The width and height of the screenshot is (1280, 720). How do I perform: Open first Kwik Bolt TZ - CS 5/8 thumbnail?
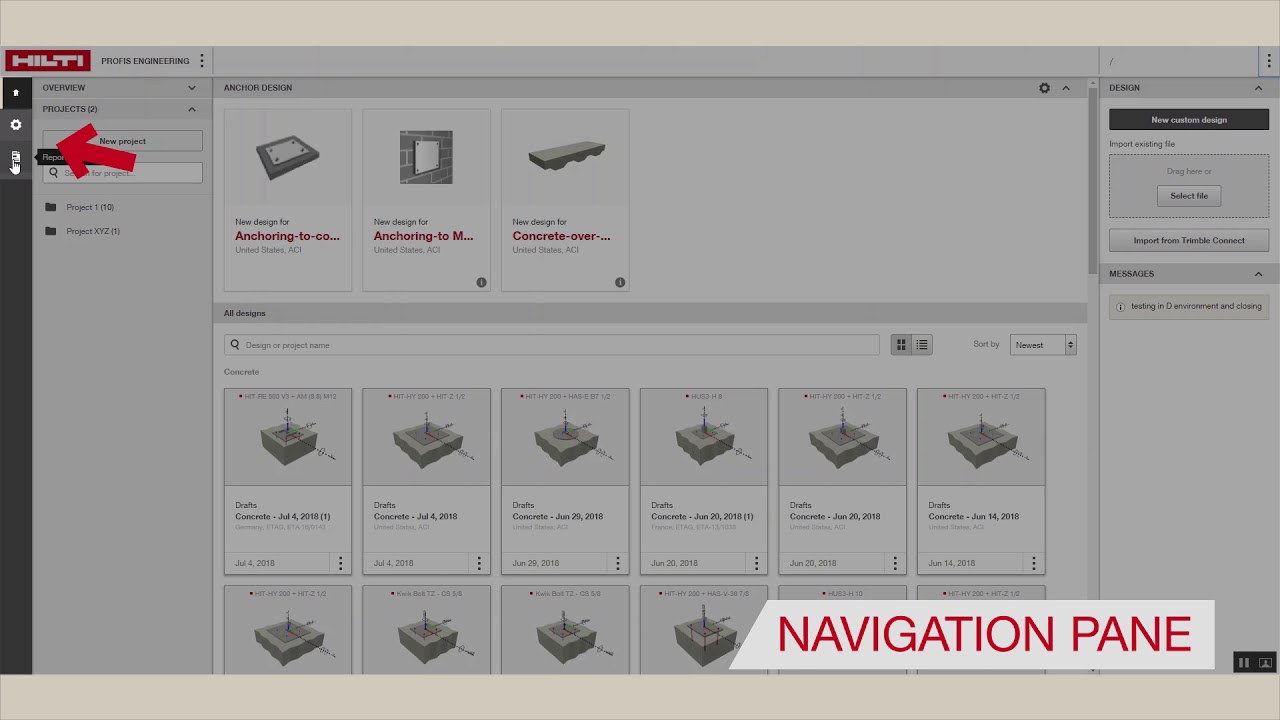pos(426,630)
